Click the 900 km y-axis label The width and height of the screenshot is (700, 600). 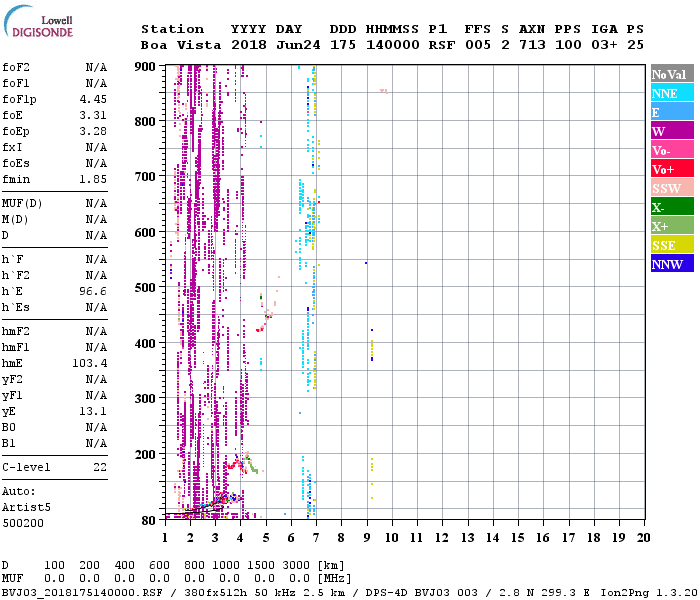pyautogui.click(x=145, y=67)
